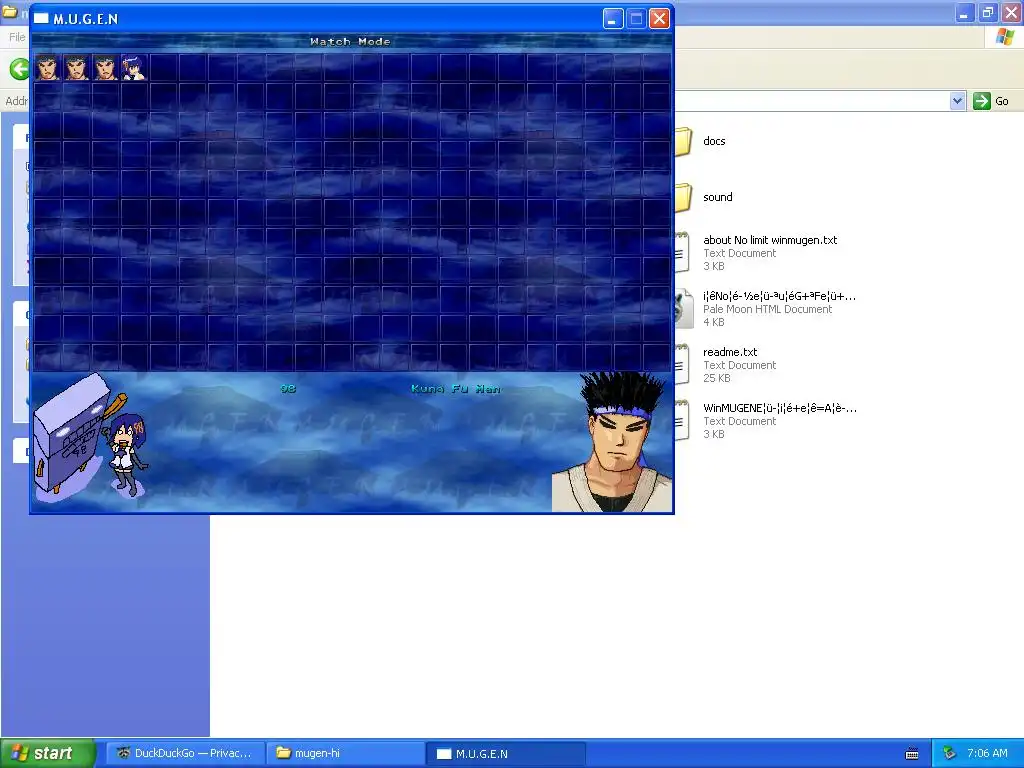Screen dimensions: 1024x768
Task: Select the readme.txt file
Action: pyautogui.click(x=729, y=352)
